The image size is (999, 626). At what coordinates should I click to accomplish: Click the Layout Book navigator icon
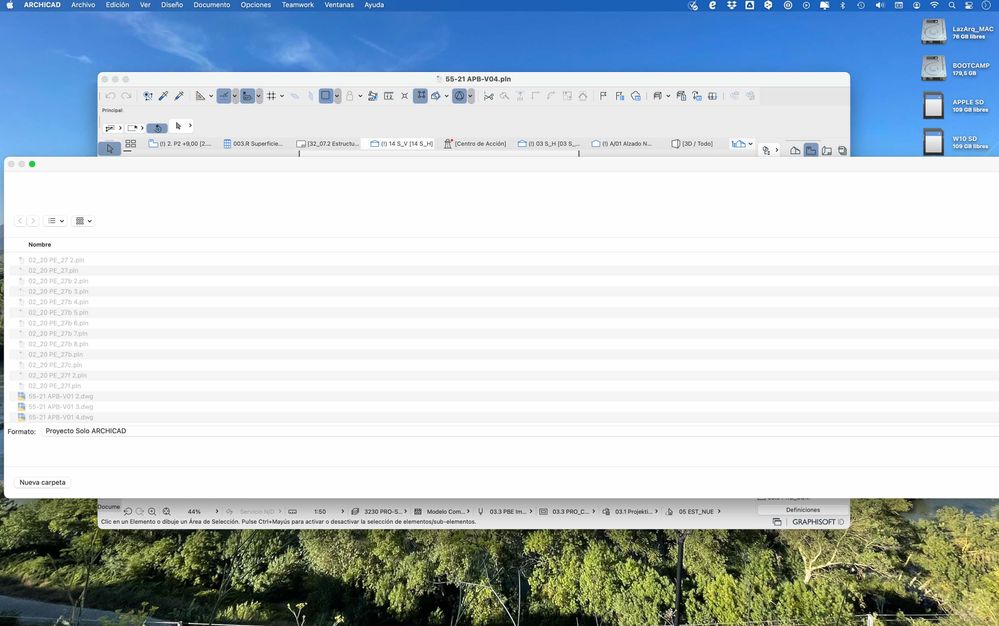click(827, 151)
